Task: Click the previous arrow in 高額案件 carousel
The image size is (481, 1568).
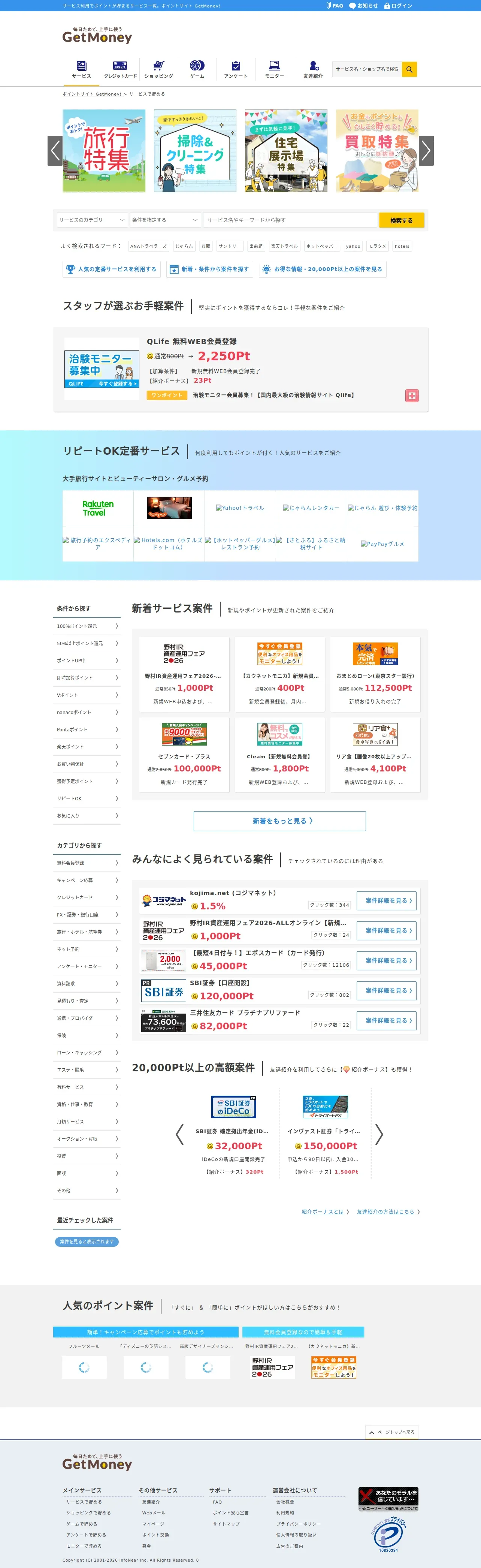Action: click(x=179, y=1134)
